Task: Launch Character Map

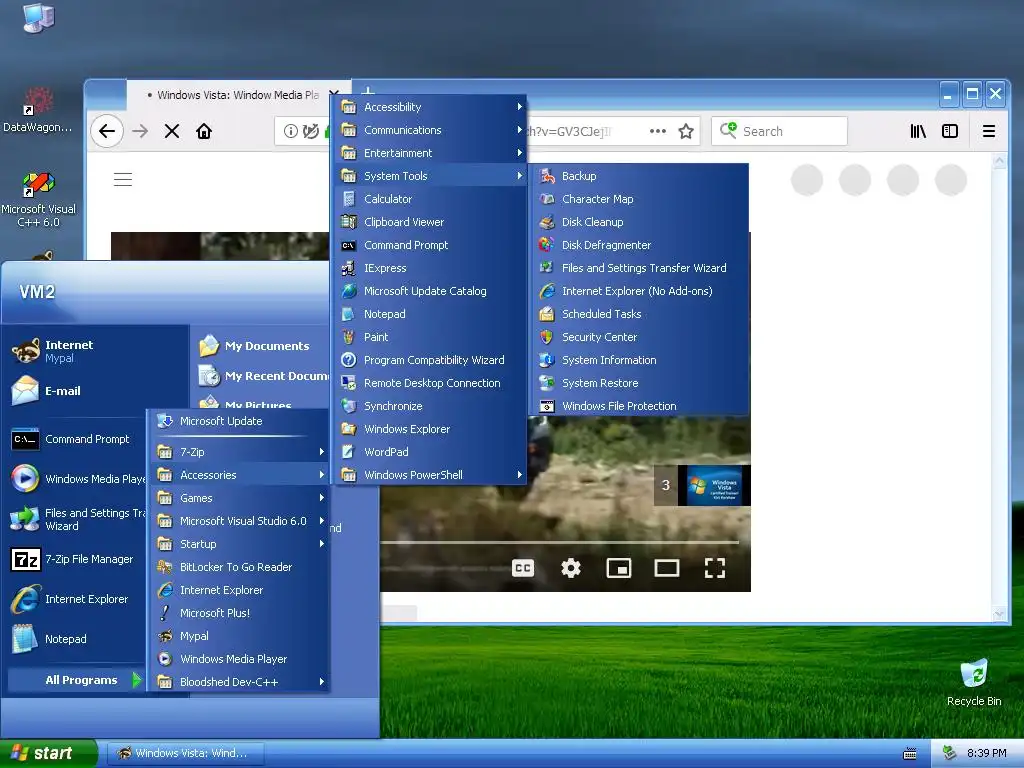Action: tap(638, 199)
